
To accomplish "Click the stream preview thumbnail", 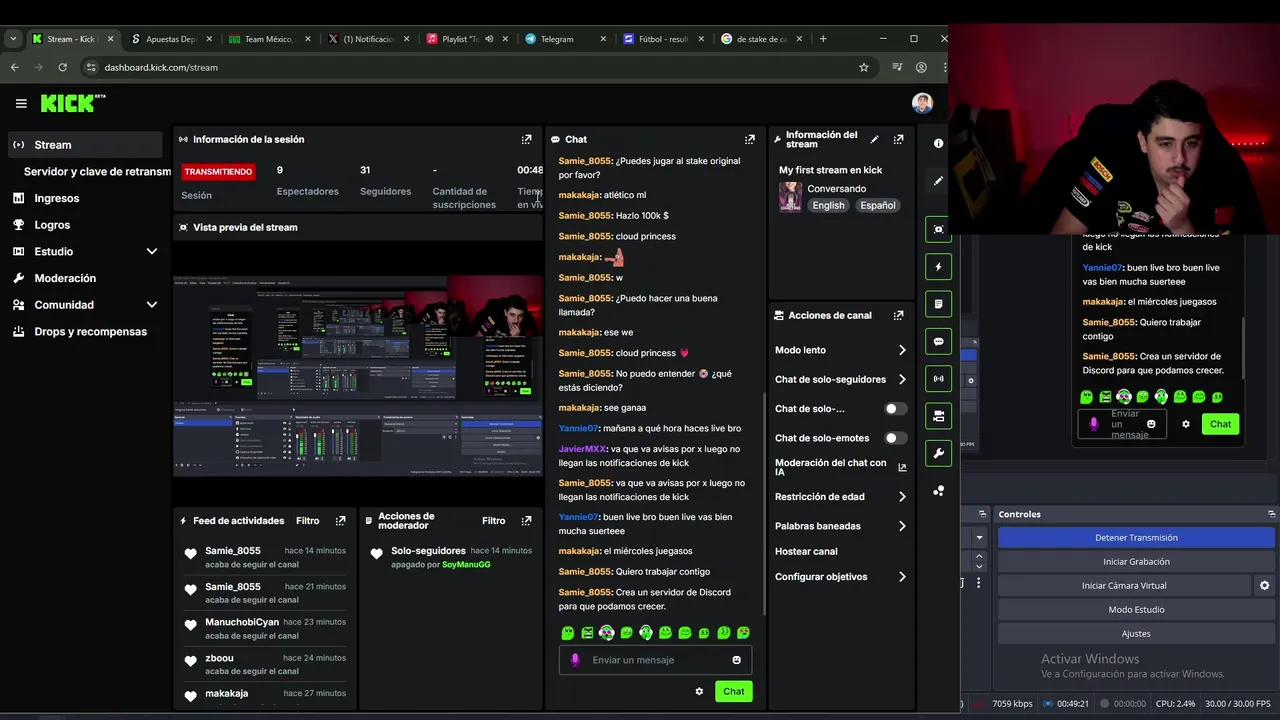I will click(x=358, y=375).
